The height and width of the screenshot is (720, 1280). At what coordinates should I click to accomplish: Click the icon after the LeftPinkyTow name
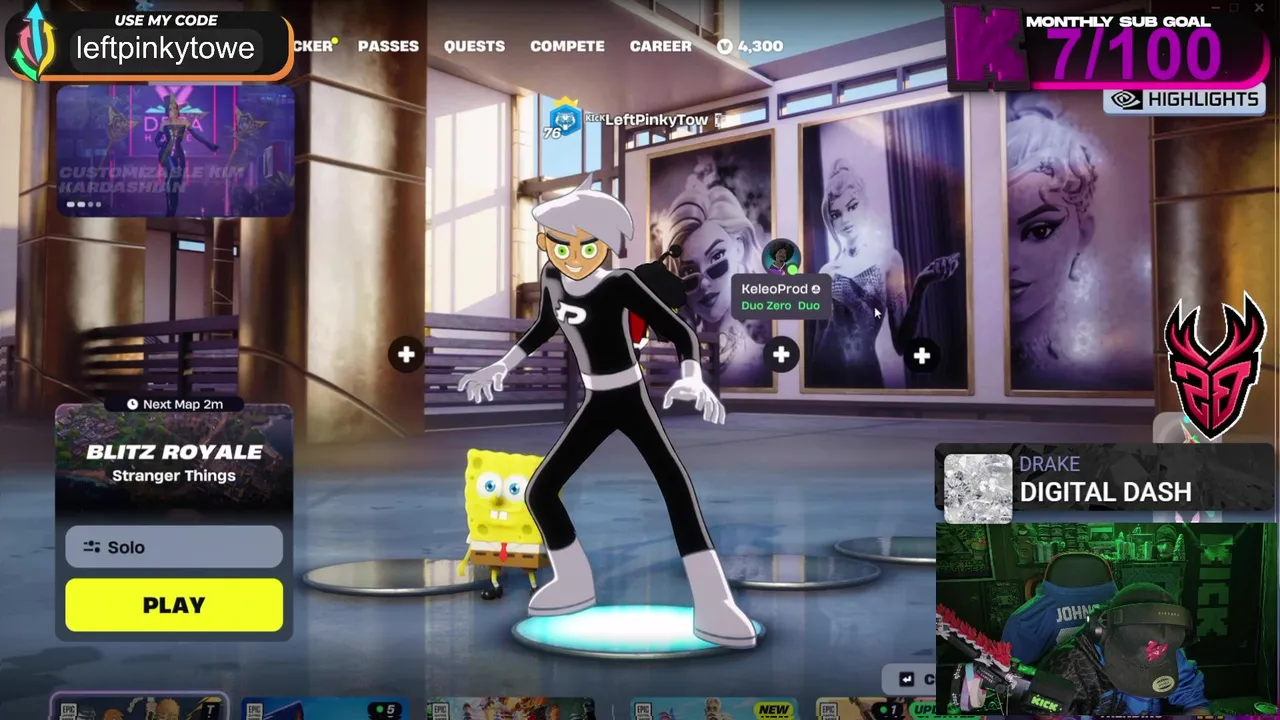pos(718,120)
